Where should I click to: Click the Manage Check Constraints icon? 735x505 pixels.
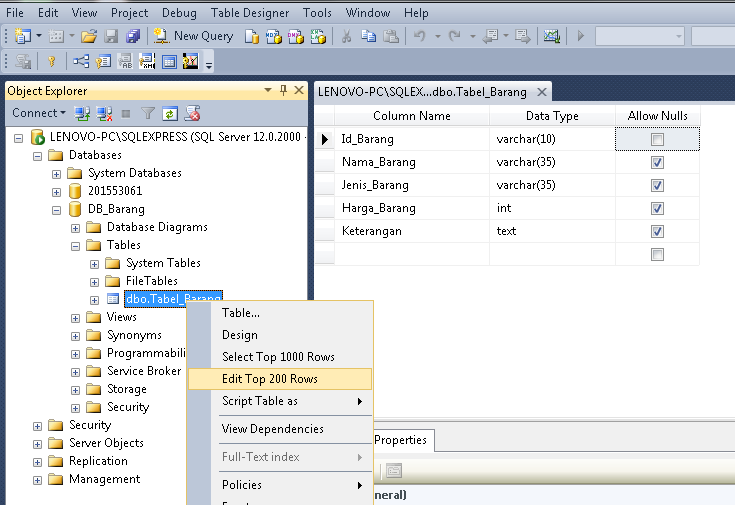click(169, 61)
